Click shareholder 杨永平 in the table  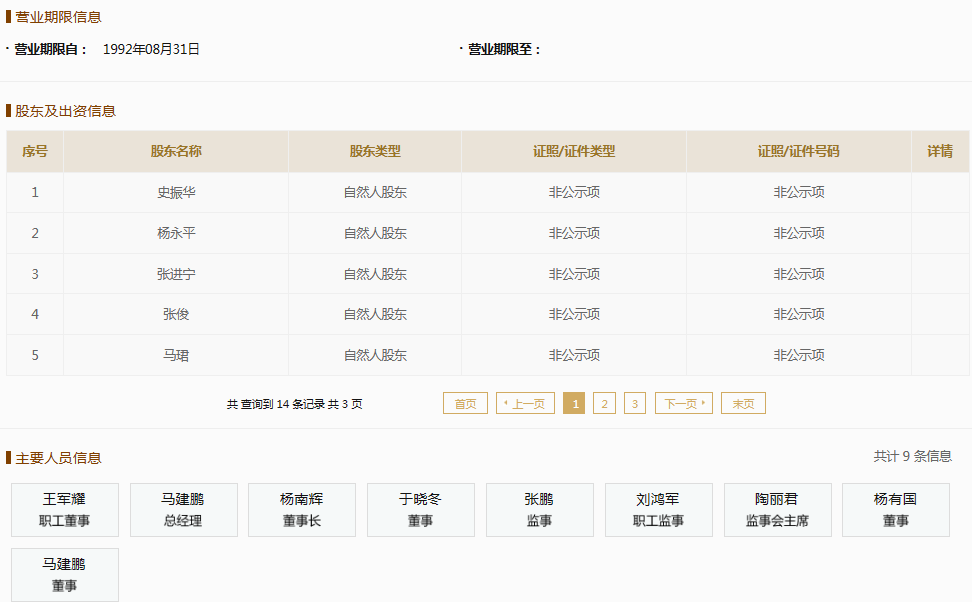[x=176, y=233]
